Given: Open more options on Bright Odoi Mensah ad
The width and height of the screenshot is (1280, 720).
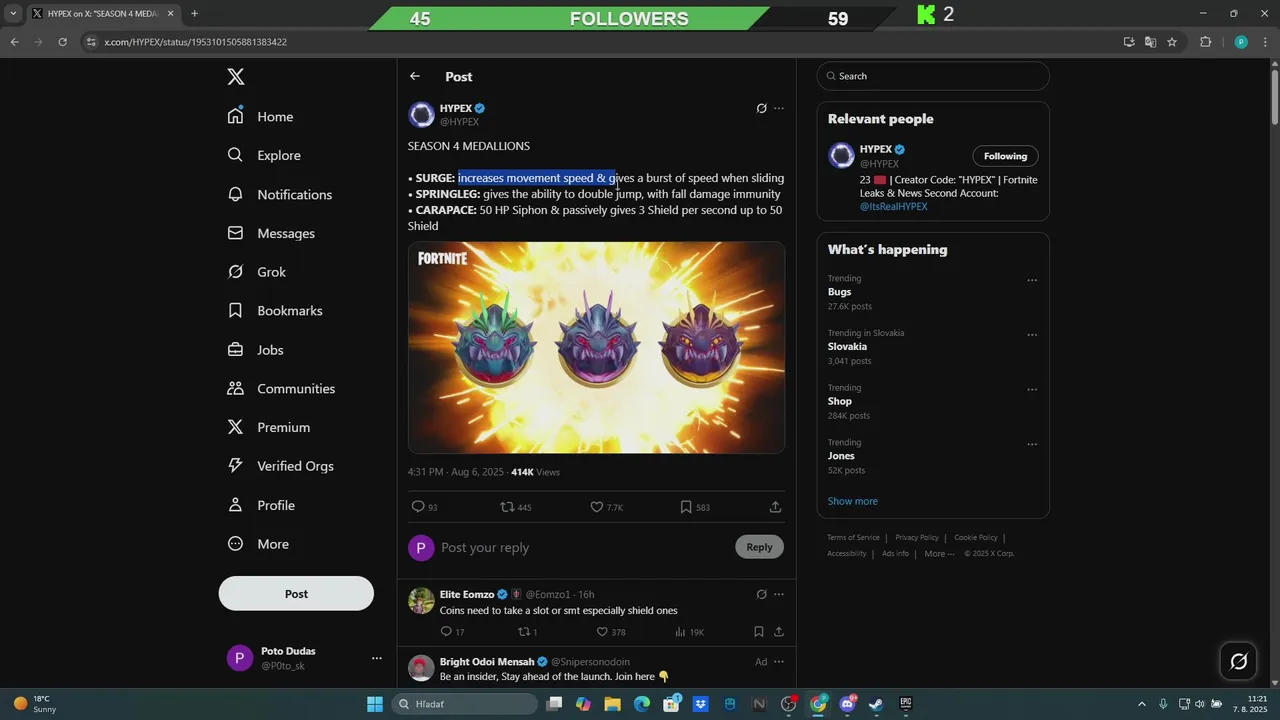Looking at the screenshot, I should [x=779, y=662].
